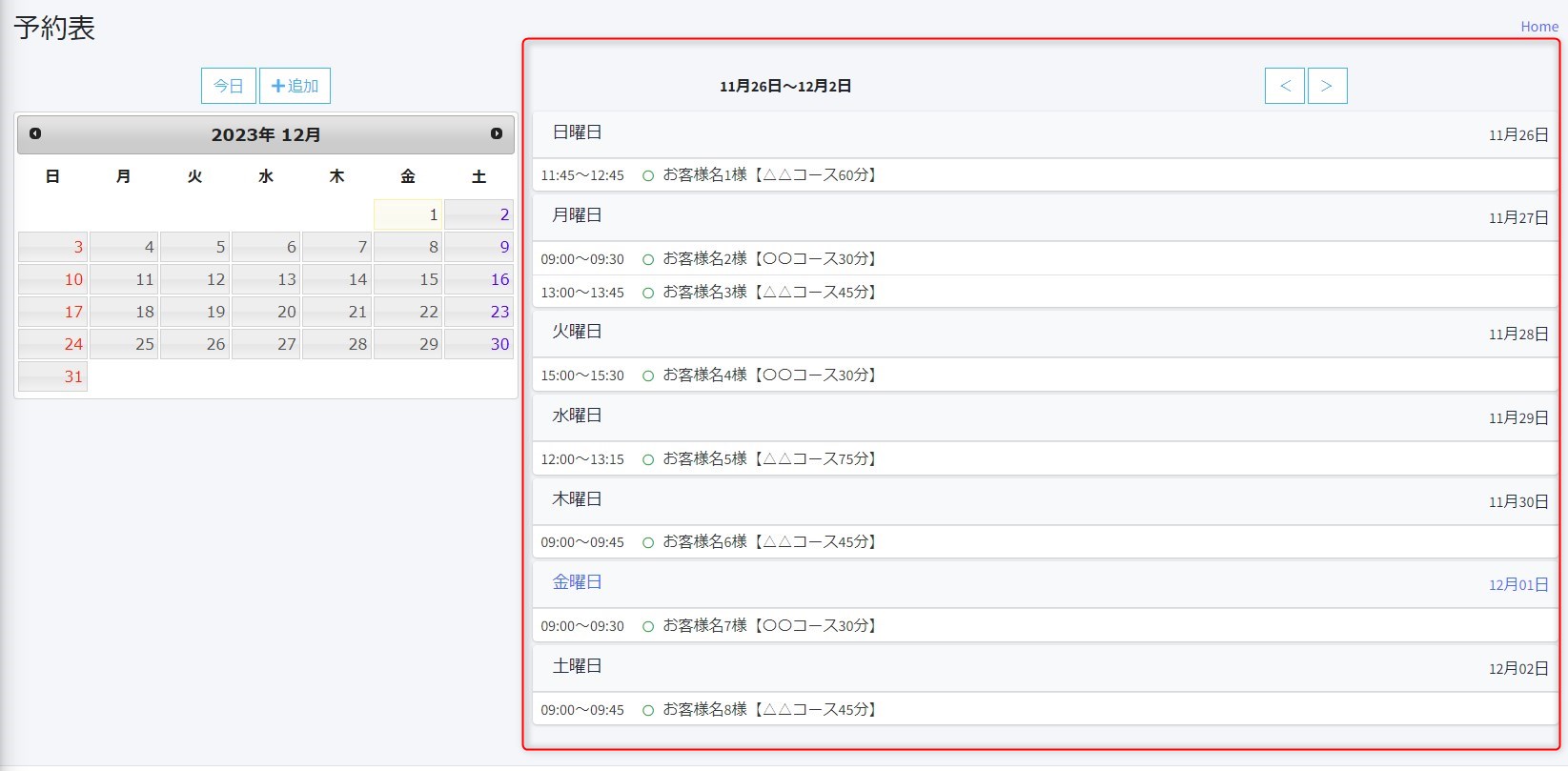
Task: Click status circle for お客様名4様 reservation
Action: click(x=648, y=376)
